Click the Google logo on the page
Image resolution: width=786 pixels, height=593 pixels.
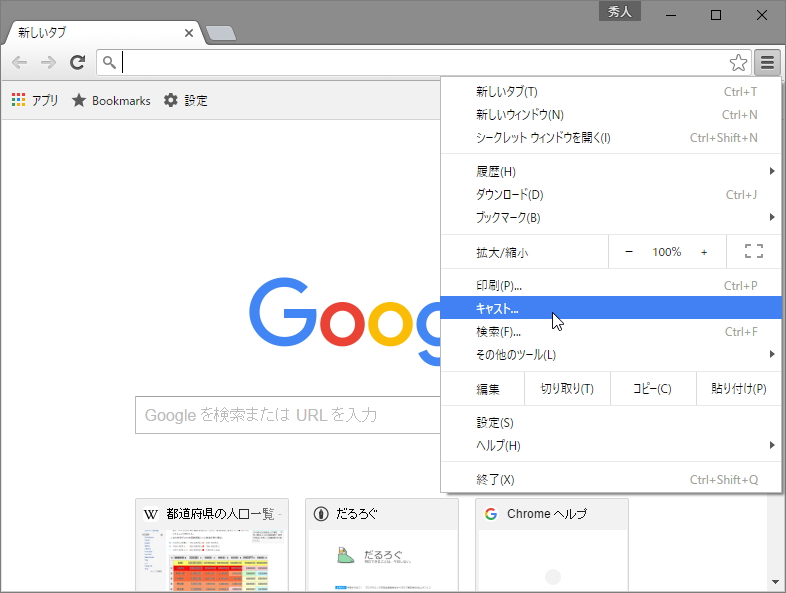point(345,321)
